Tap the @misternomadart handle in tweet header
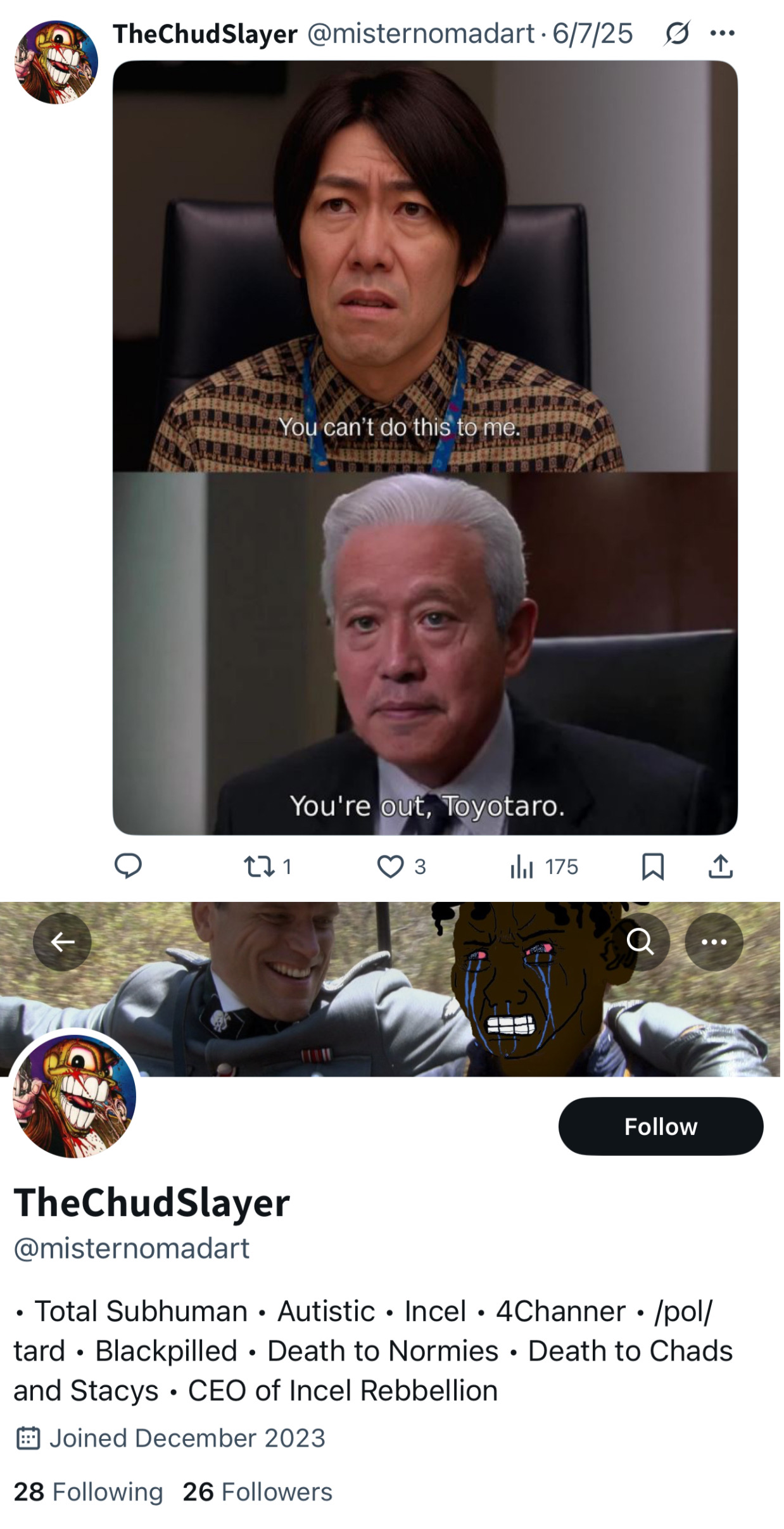 421,34
